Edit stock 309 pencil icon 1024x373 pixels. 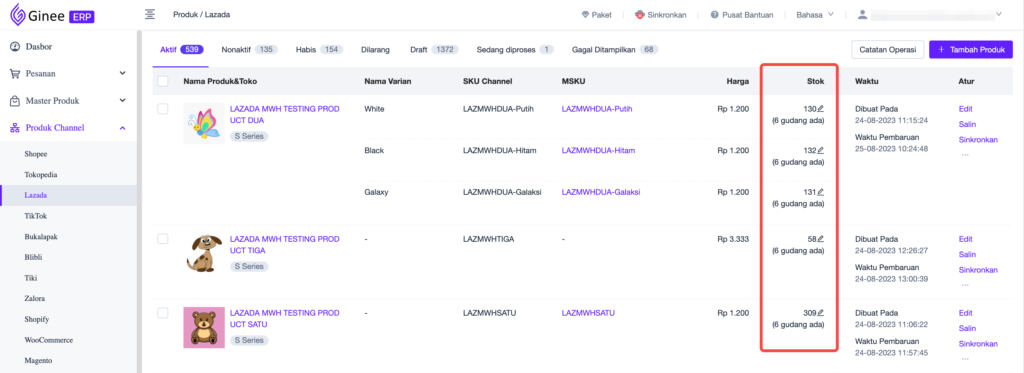click(821, 313)
